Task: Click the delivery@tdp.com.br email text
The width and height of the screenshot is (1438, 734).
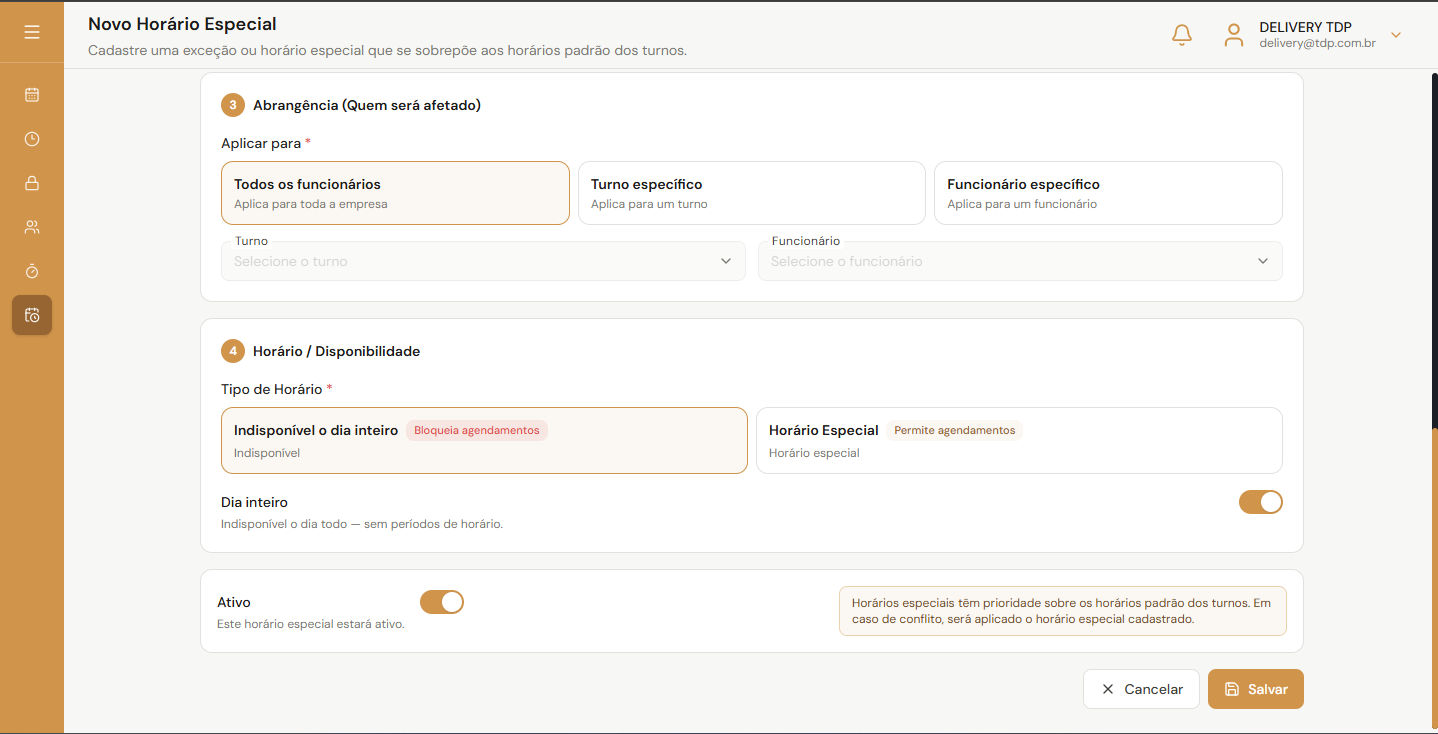Action: coord(1317,44)
